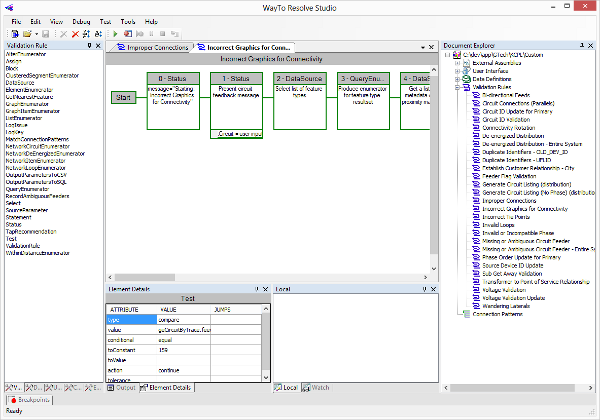Image resolution: width=600 pixels, height=420 pixels.
Task: Select the Incorrect Graphics for Conn.. tab
Action: click(x=244, y=47)
